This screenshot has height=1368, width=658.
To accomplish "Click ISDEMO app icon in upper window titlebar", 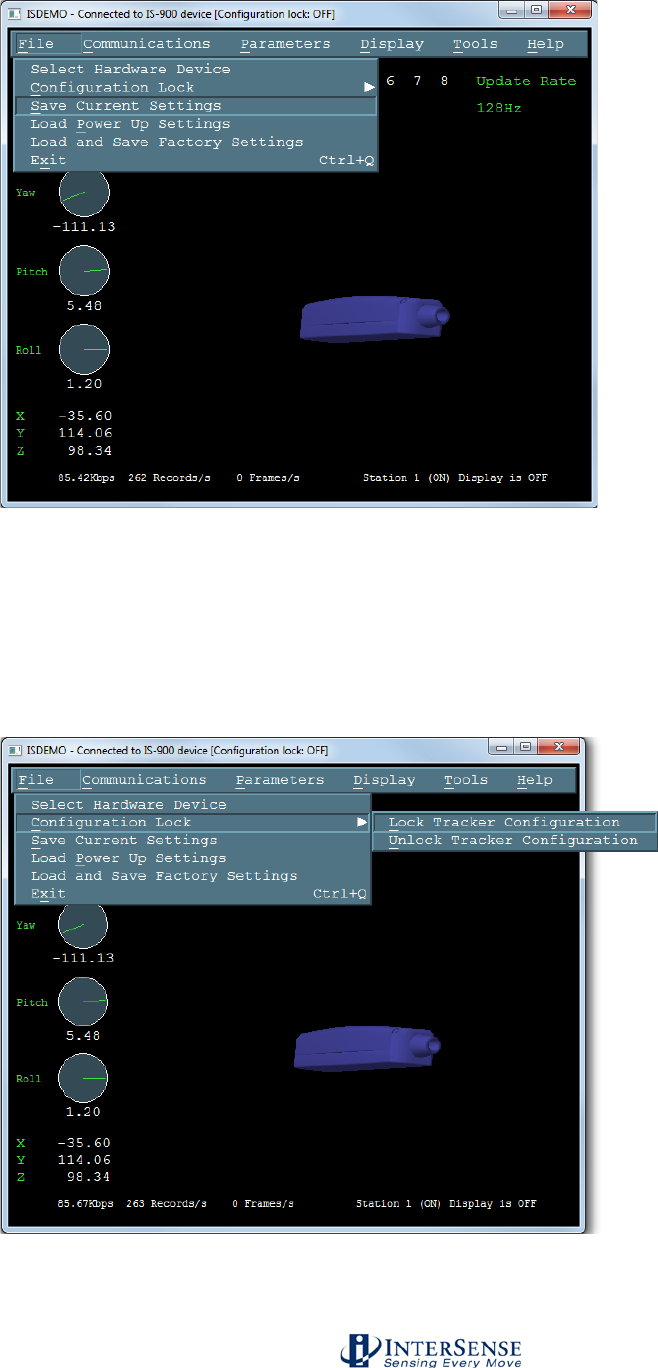I will (13, 13).
